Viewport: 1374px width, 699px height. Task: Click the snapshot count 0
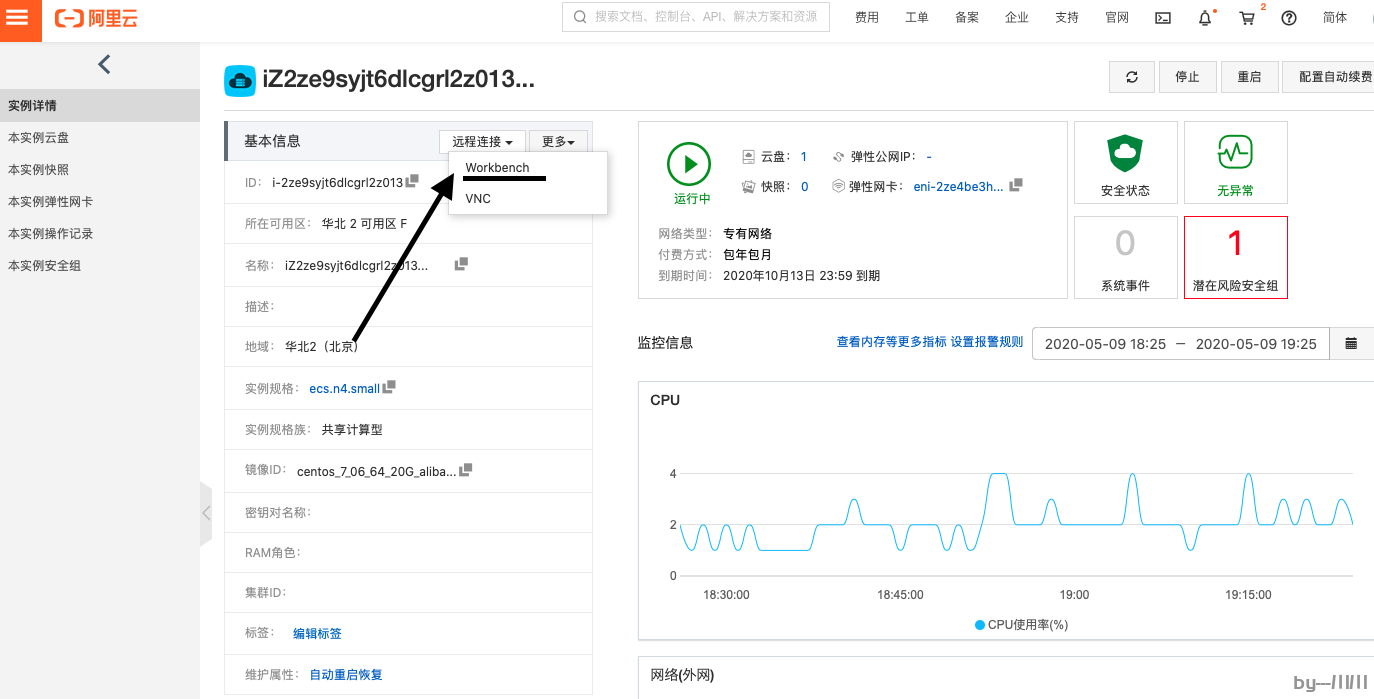(804, 186)
